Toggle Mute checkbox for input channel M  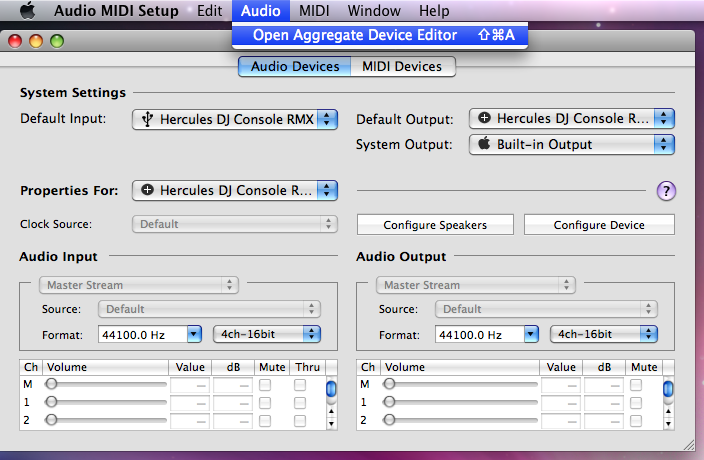265,384
